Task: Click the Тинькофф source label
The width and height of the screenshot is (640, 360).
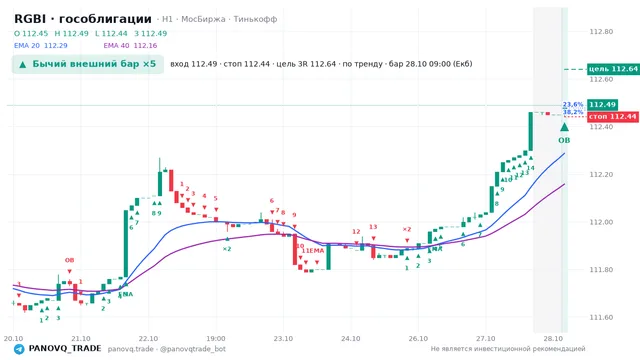Action: [256, 19]
